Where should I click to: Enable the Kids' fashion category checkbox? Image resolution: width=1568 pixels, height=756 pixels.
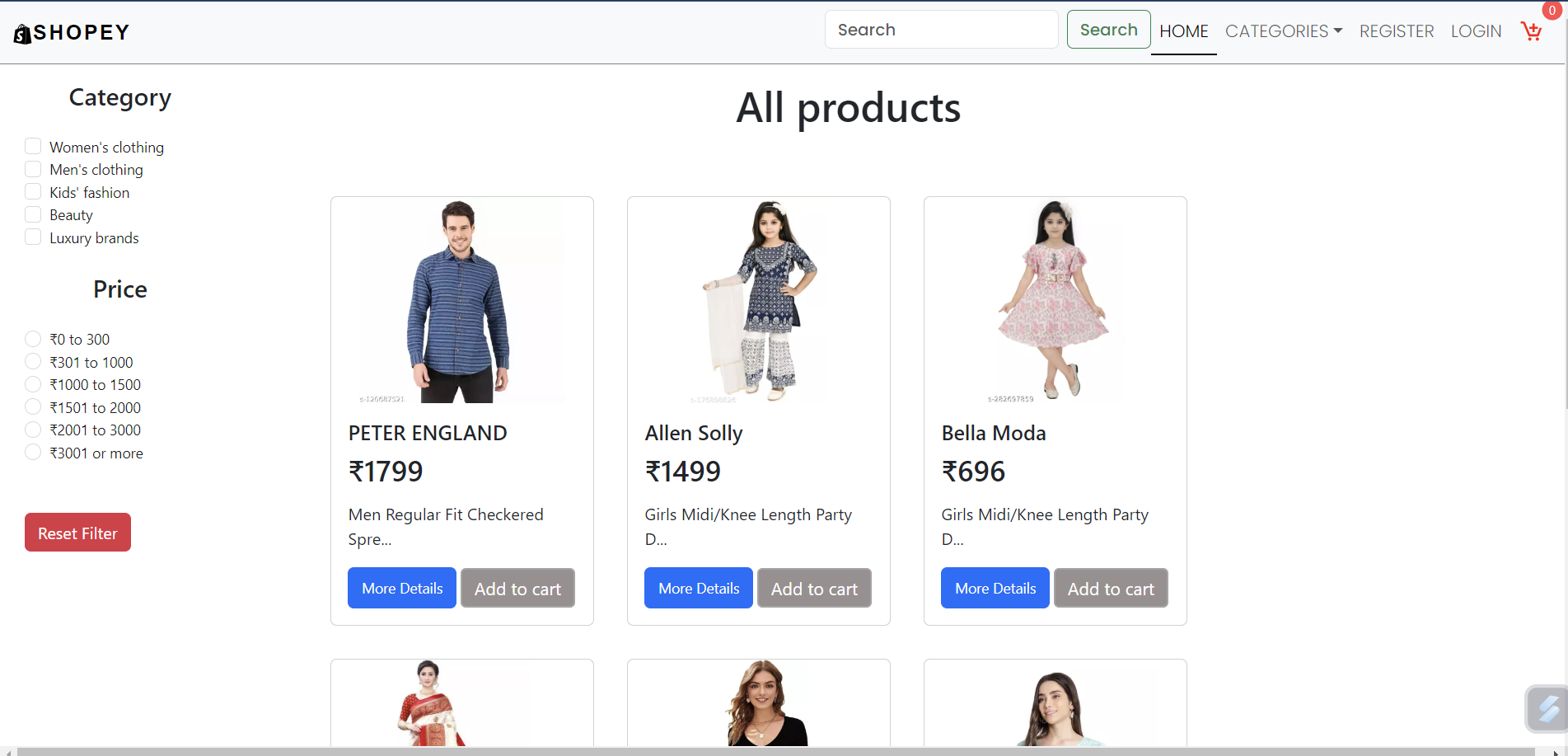(33, 192)
